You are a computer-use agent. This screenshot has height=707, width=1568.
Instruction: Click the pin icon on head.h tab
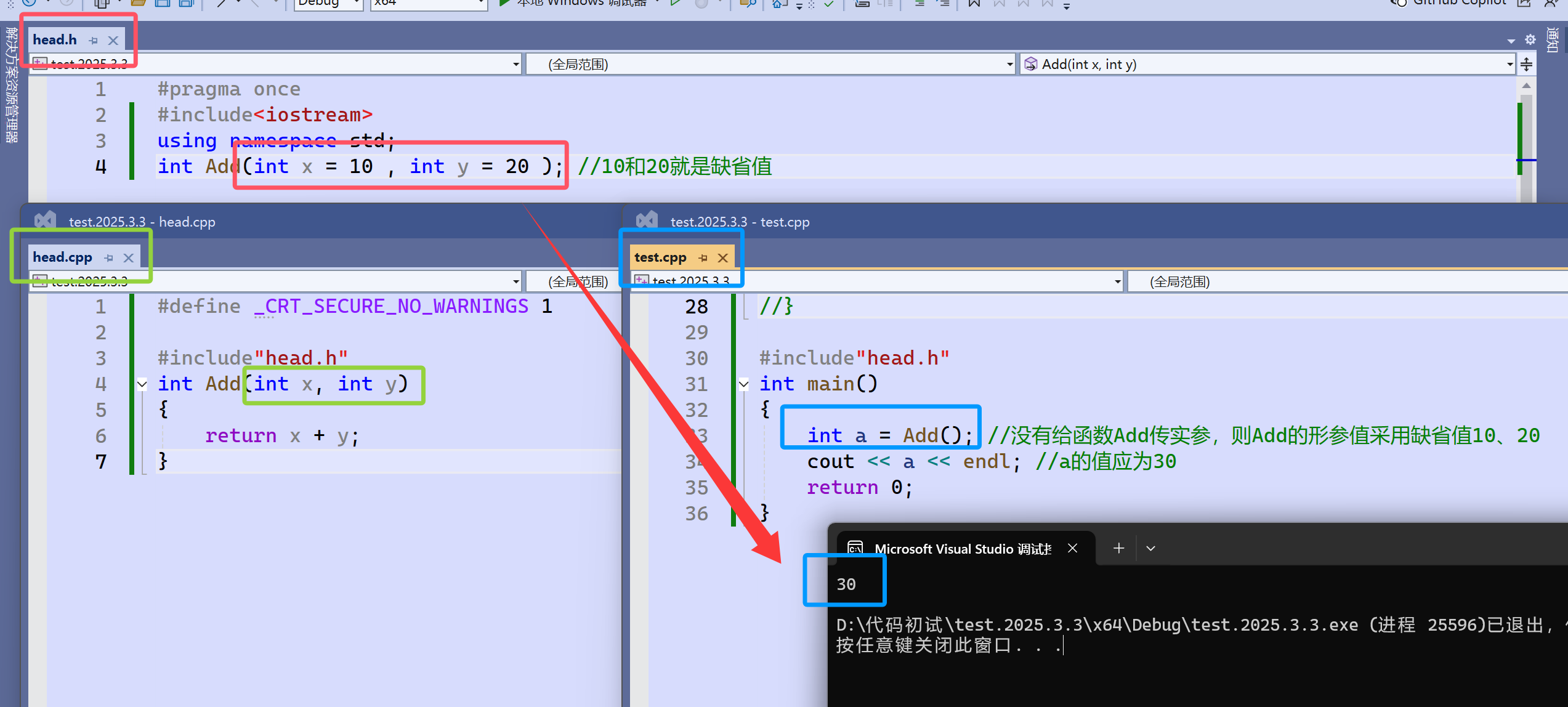coord(94,41)
